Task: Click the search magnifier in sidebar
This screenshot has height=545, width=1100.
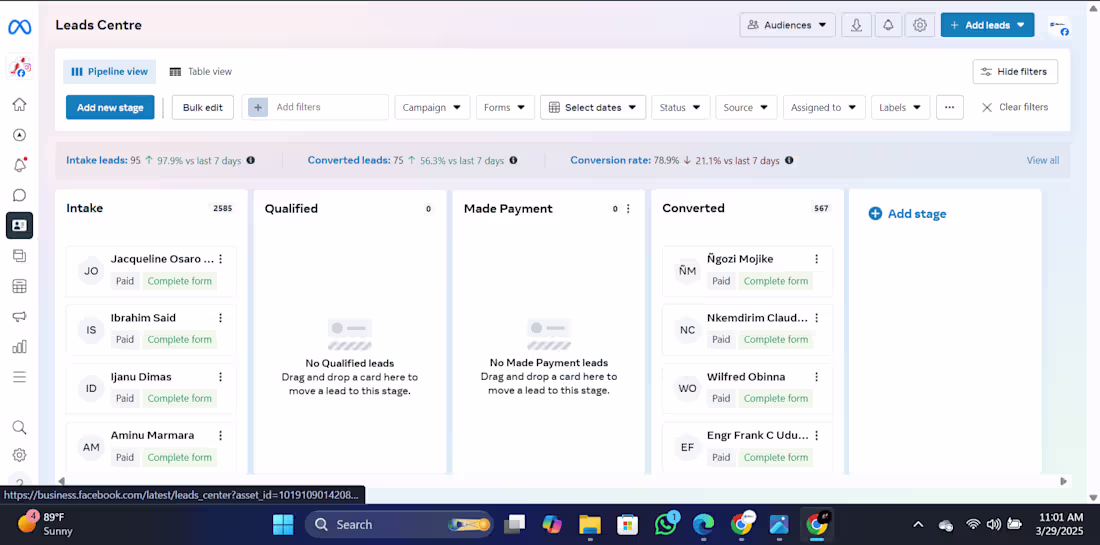Action: 20,427
